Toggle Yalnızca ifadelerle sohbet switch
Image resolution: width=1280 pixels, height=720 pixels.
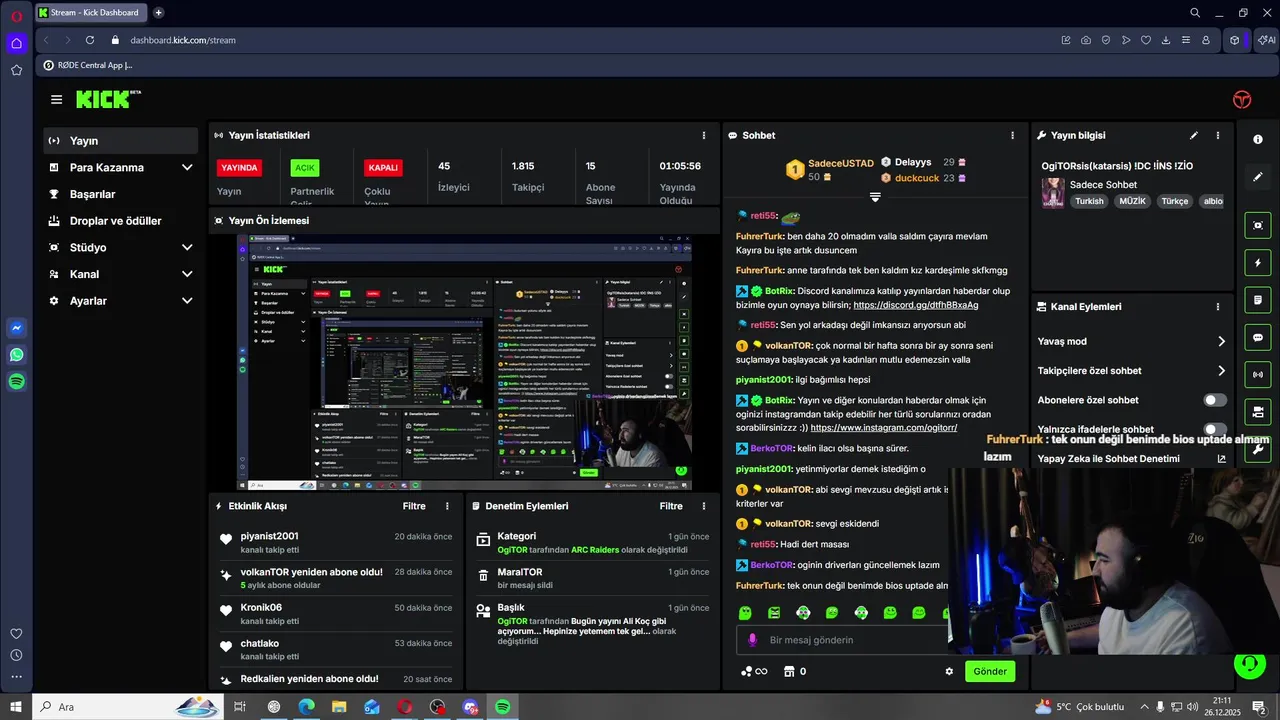(x=1215, y=429)
